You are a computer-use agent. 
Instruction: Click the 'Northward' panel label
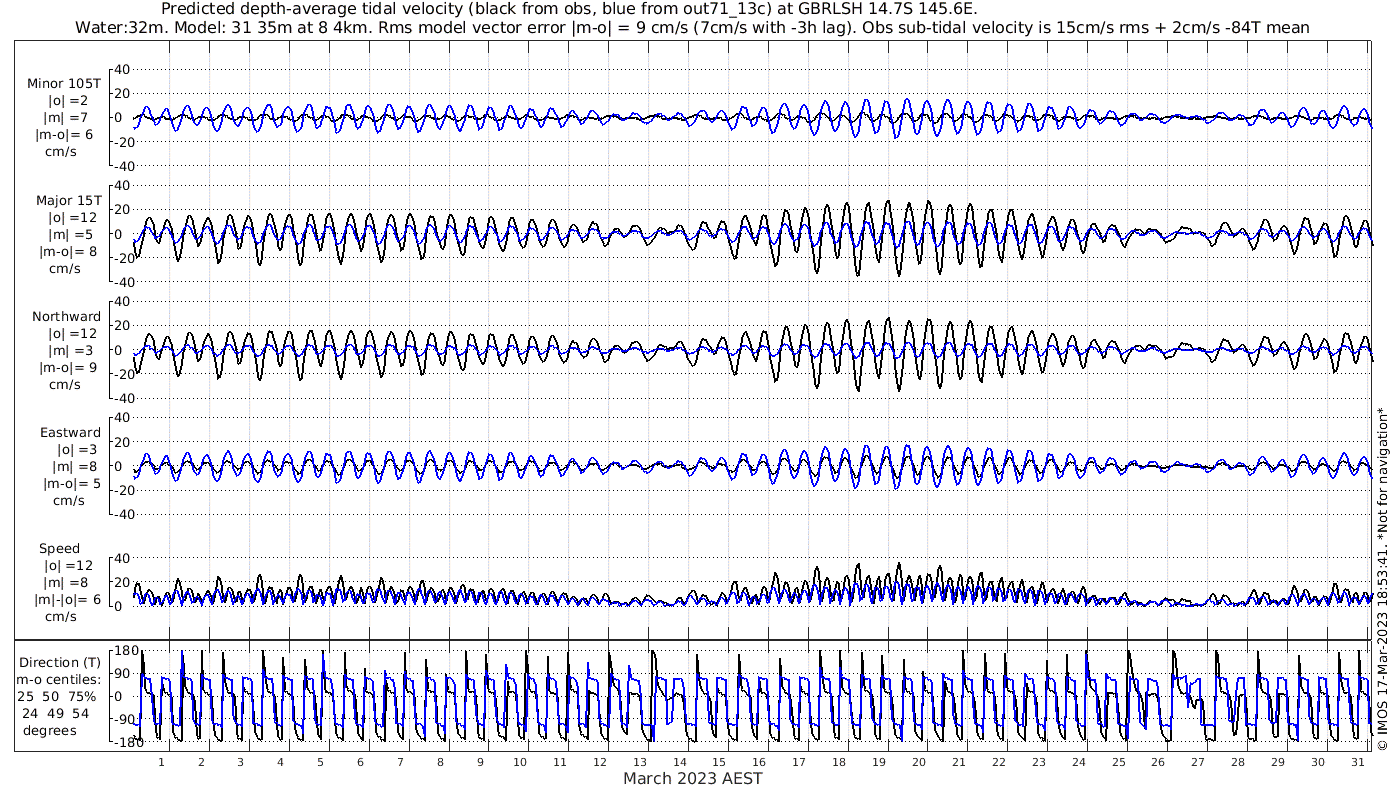point(66,316)
